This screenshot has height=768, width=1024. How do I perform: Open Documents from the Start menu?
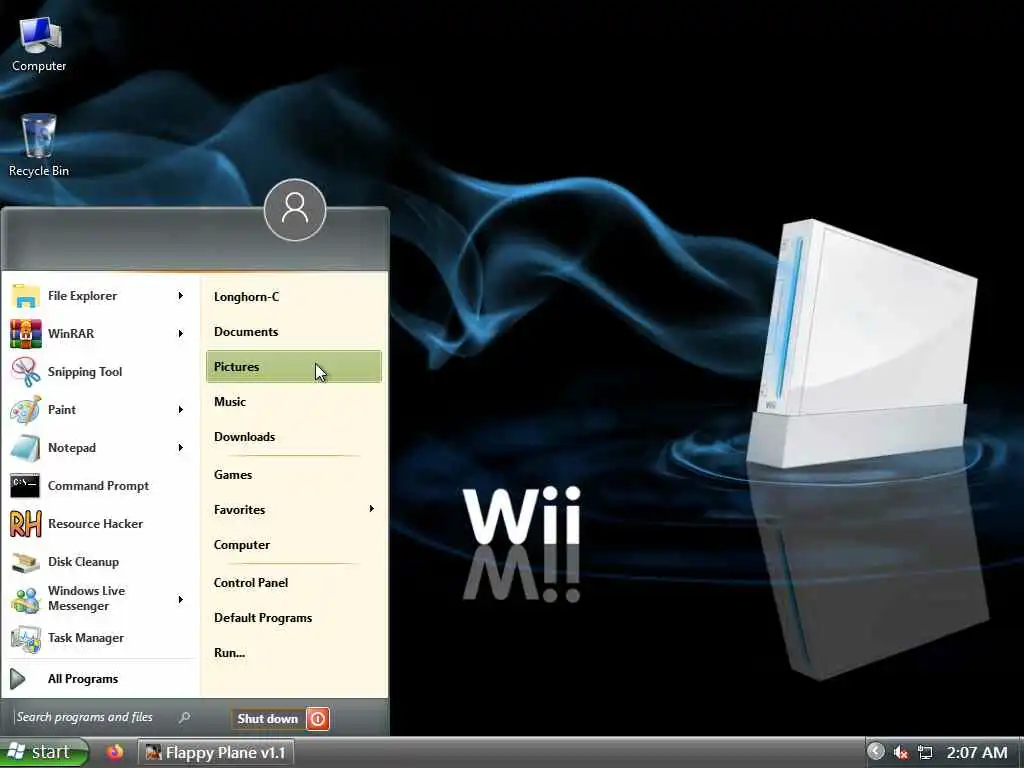coord(294,332)
